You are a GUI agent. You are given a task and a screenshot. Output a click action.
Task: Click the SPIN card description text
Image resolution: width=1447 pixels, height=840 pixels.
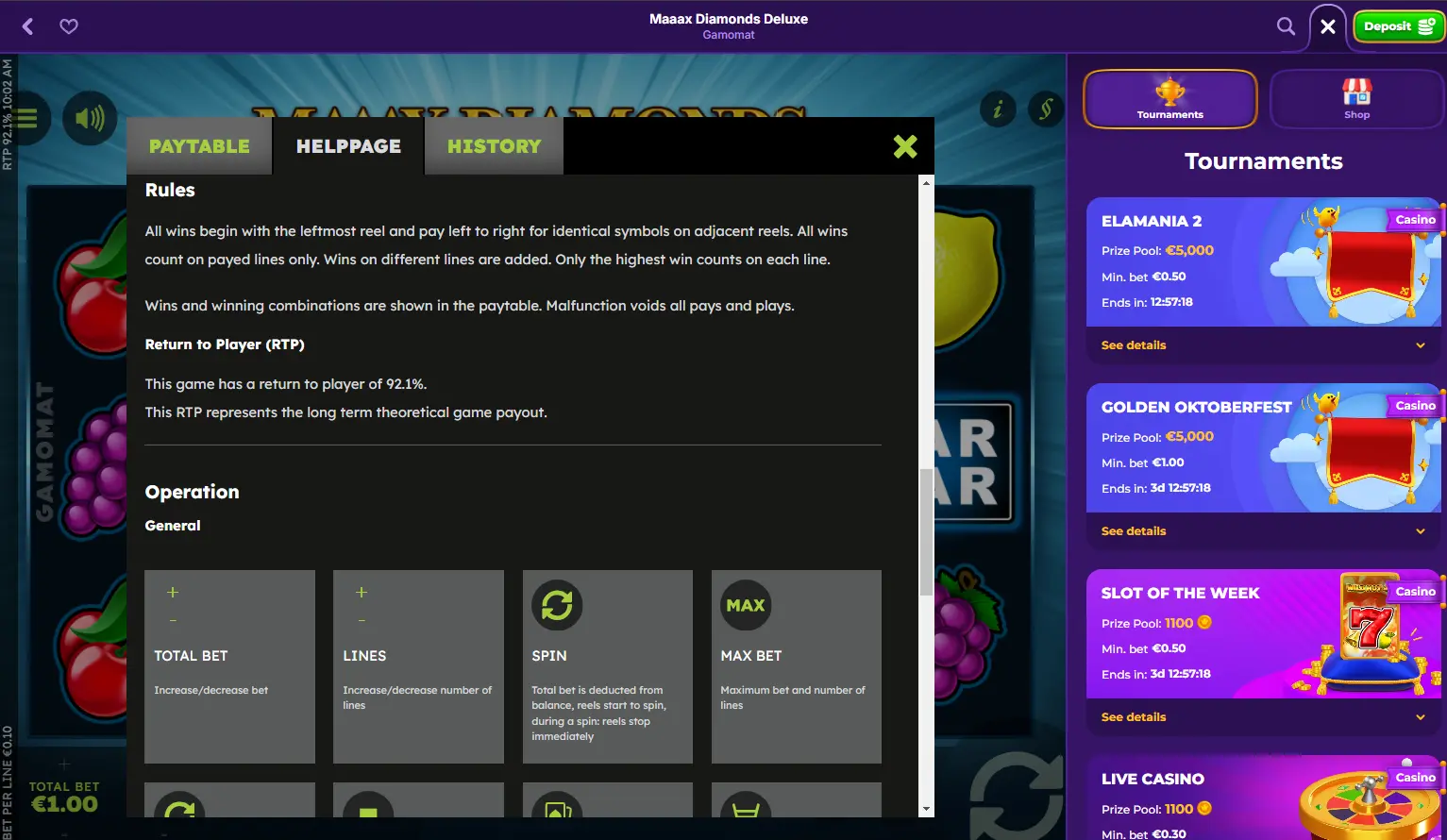[599, 714]
